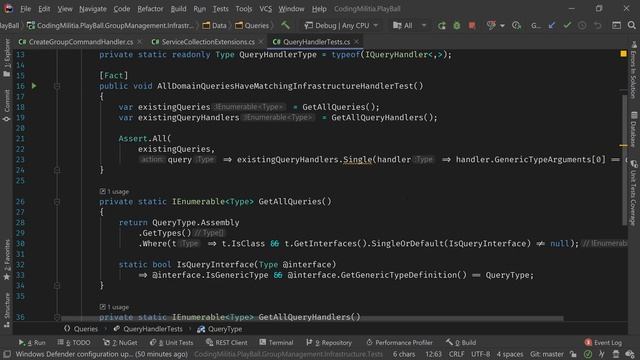This screenshot has width=640, height=360.
Task: Click the profiler clock icon in toolbar
Action: pos(516,26)
